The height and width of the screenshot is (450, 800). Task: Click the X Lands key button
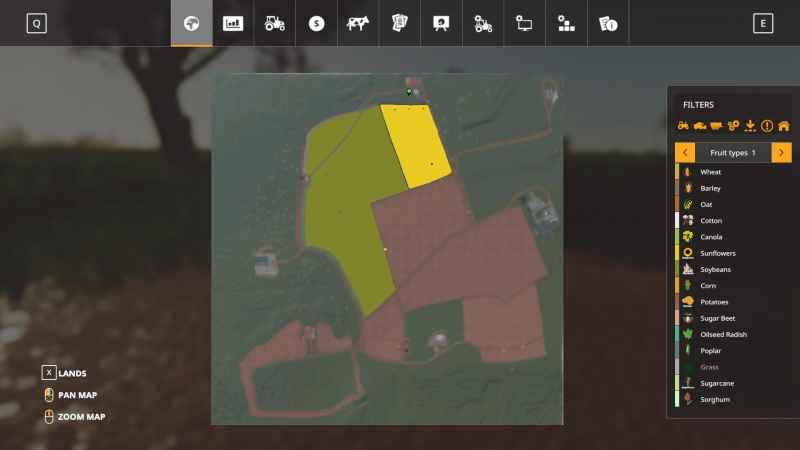[48, 373]
